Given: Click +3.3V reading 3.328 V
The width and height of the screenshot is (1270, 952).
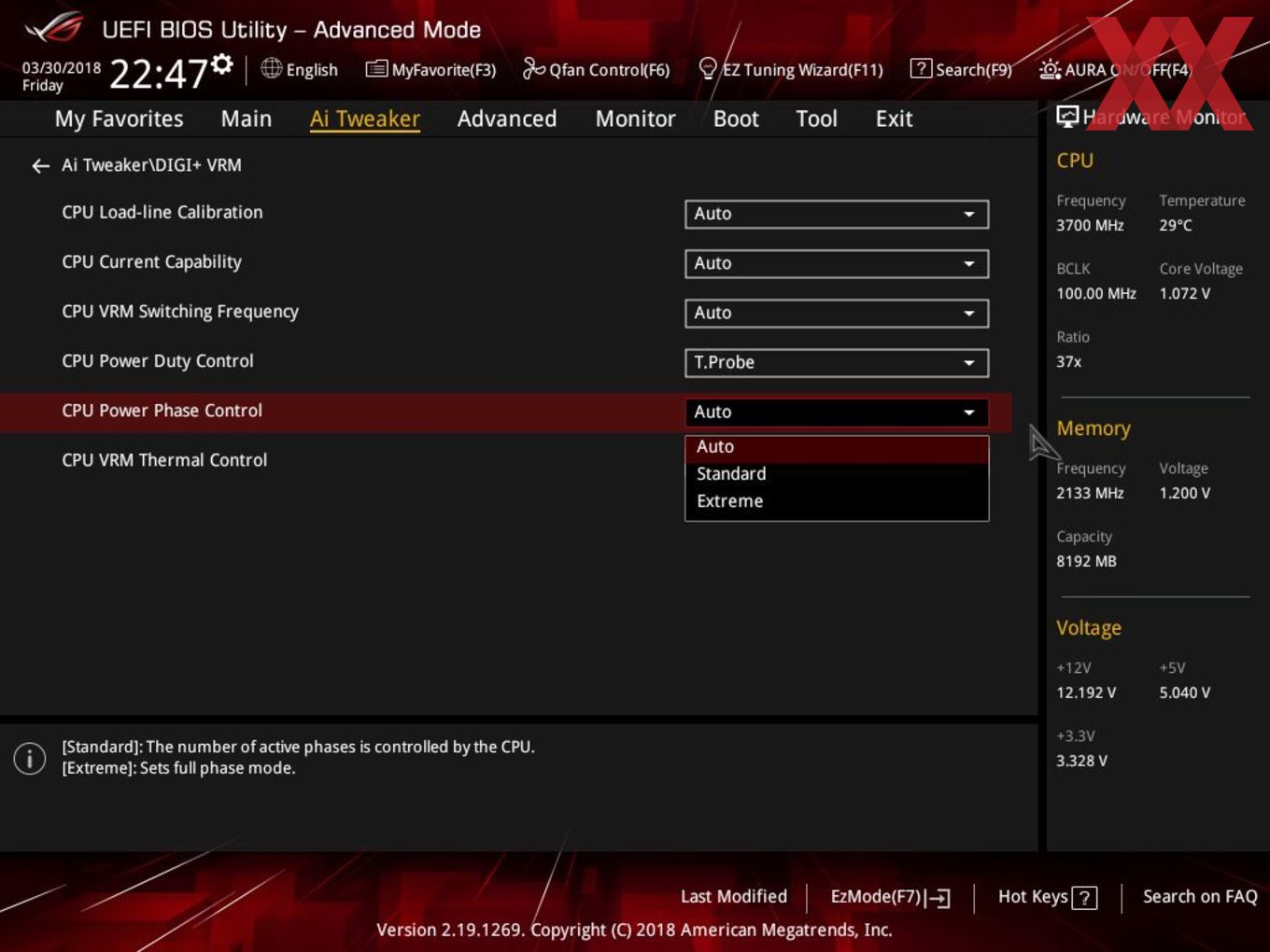Looking at the screenshot, I should [1081, 761].
